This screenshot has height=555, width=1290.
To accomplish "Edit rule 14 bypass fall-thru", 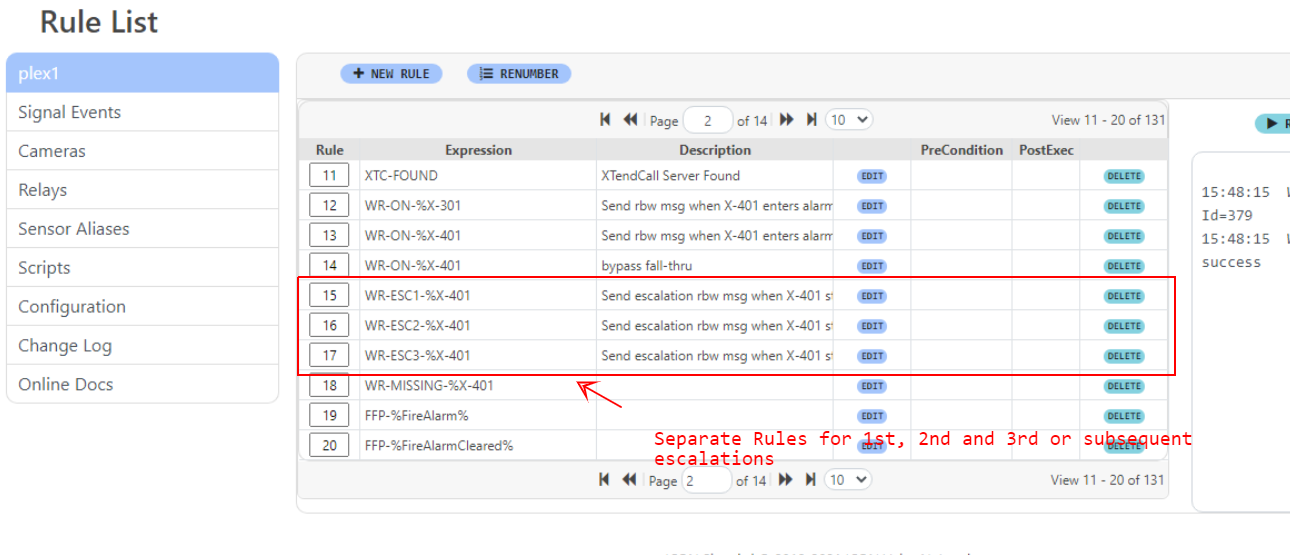I will [872, 266].
